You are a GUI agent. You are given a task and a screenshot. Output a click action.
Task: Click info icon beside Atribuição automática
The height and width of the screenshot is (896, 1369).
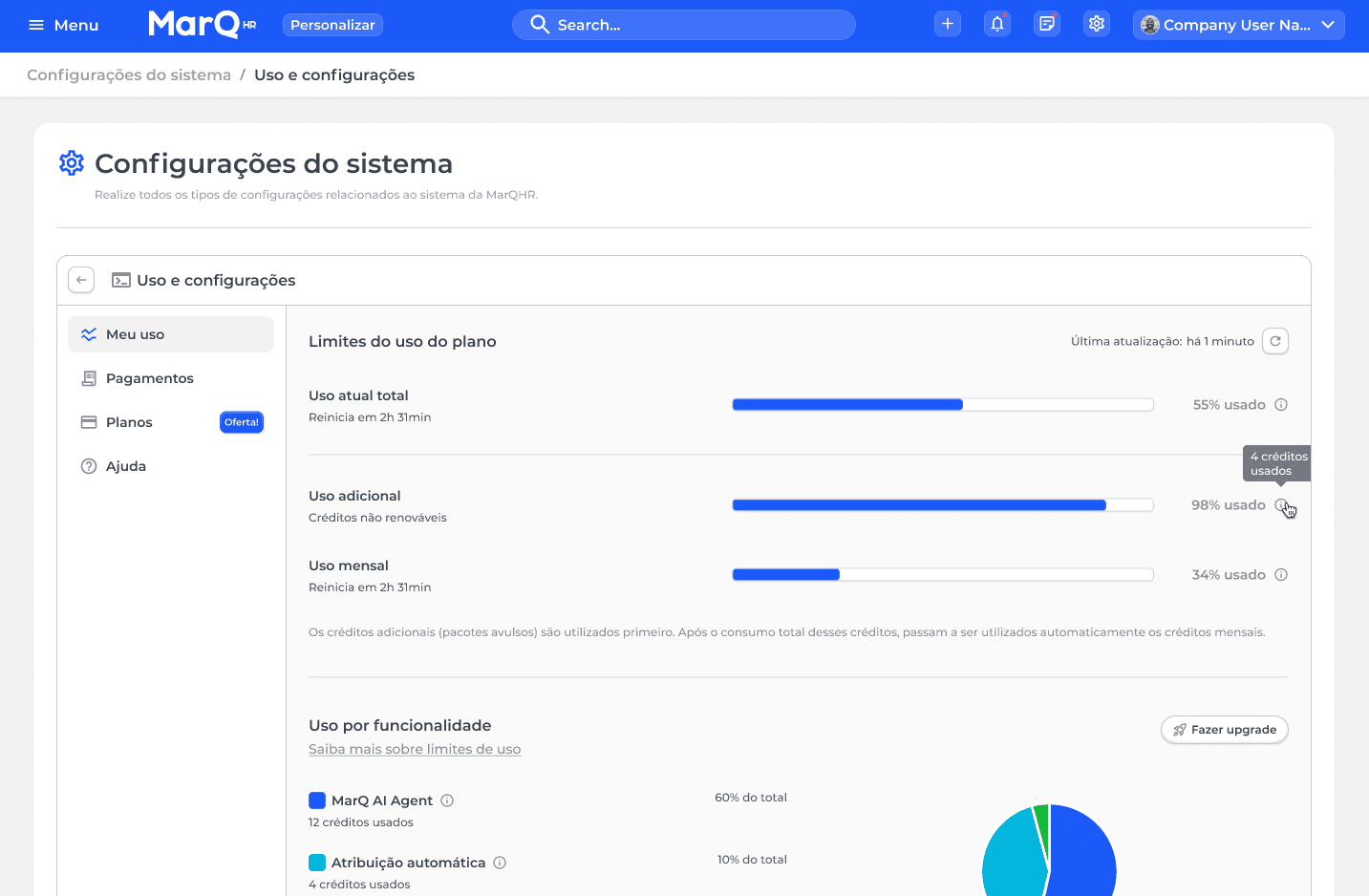point(500,863)
